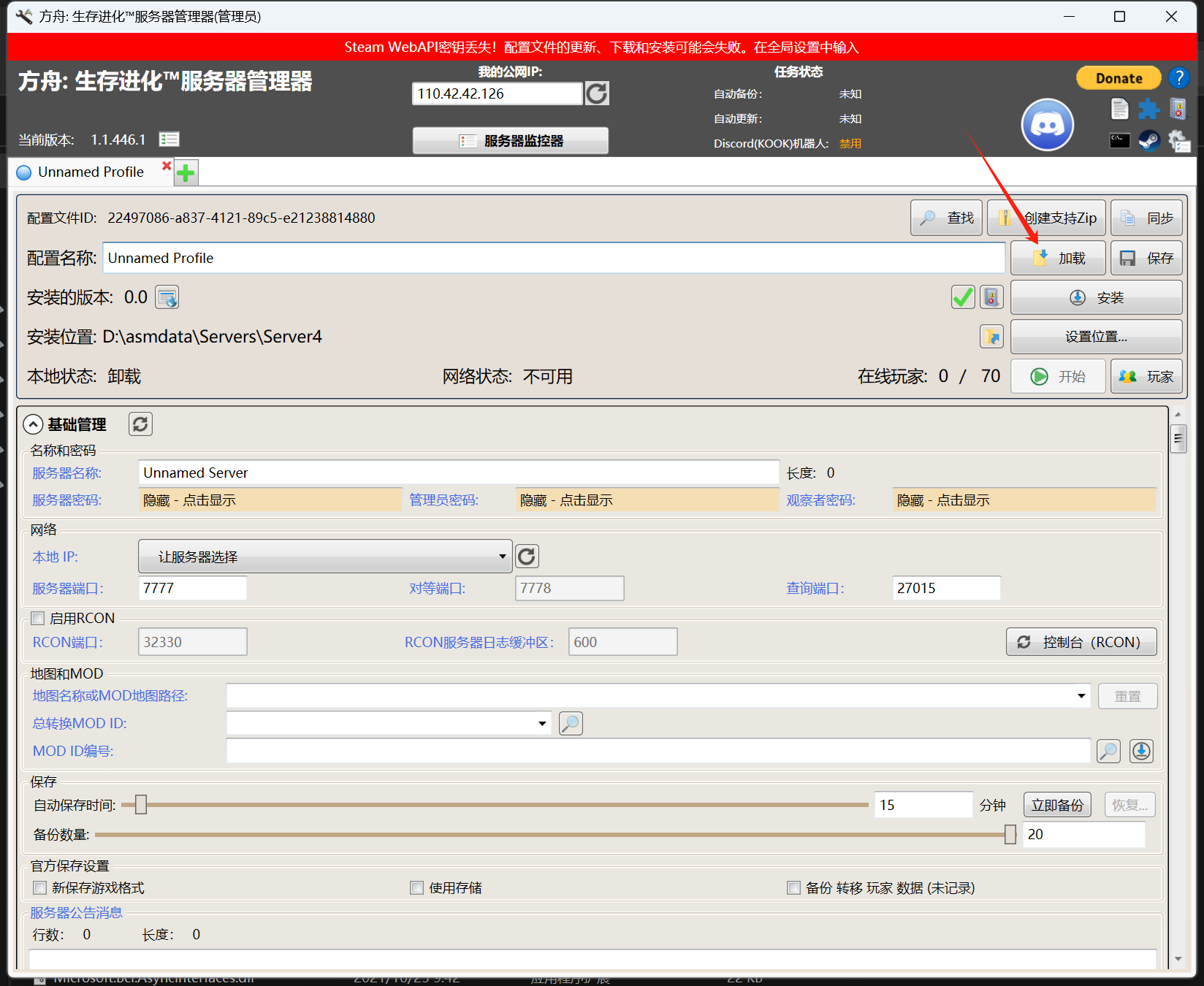
Task: Click the Steam logo icon
Action: [1148, 140]
